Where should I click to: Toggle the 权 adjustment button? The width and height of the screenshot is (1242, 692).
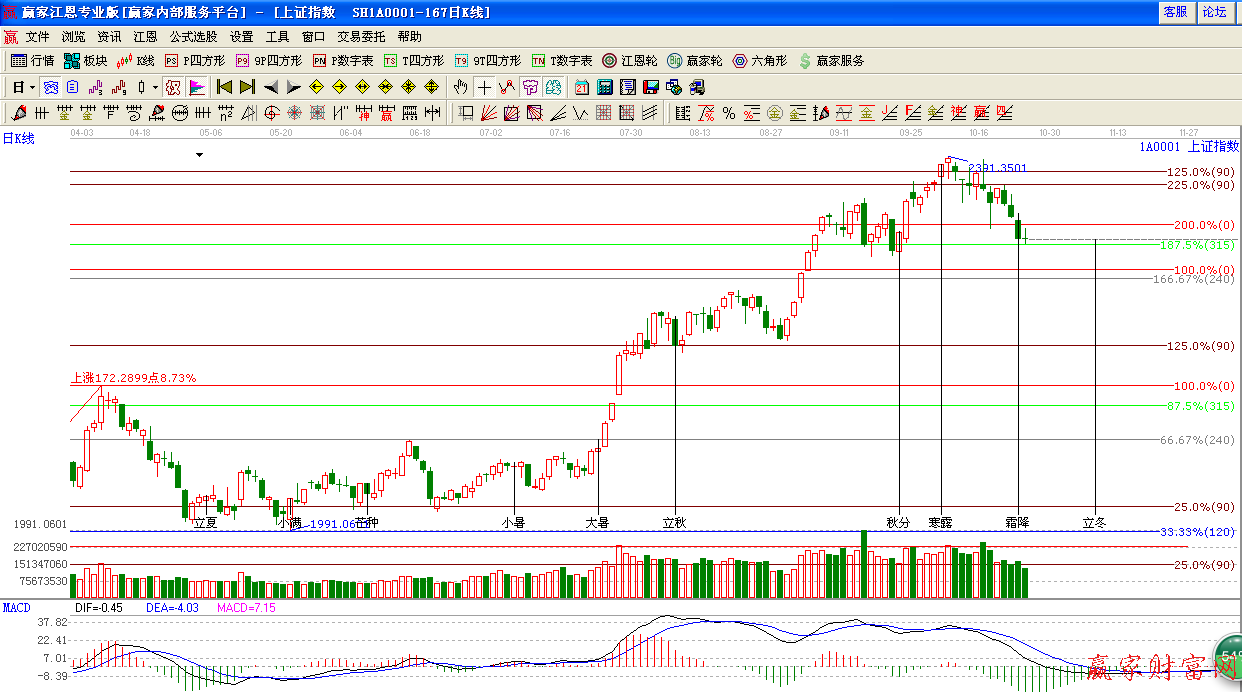pyautogui.click(x=173, y=87)
